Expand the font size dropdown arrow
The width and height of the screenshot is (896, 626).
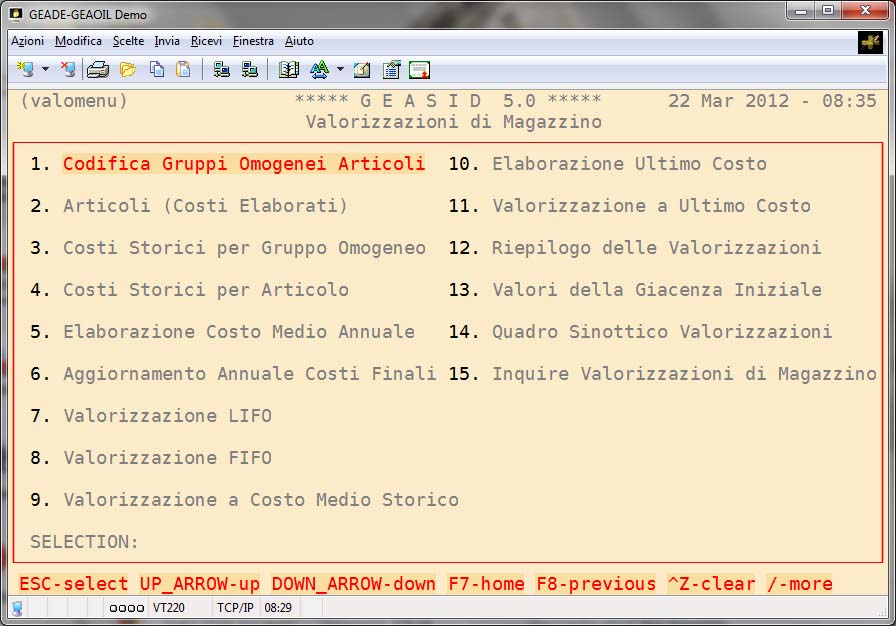coord(340,69)
